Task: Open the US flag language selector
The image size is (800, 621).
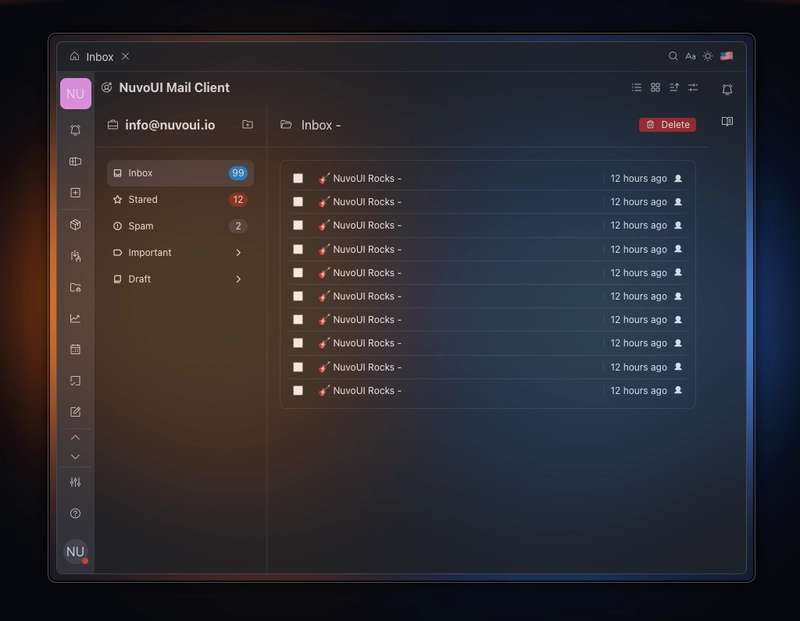Action: coord(727,56)
